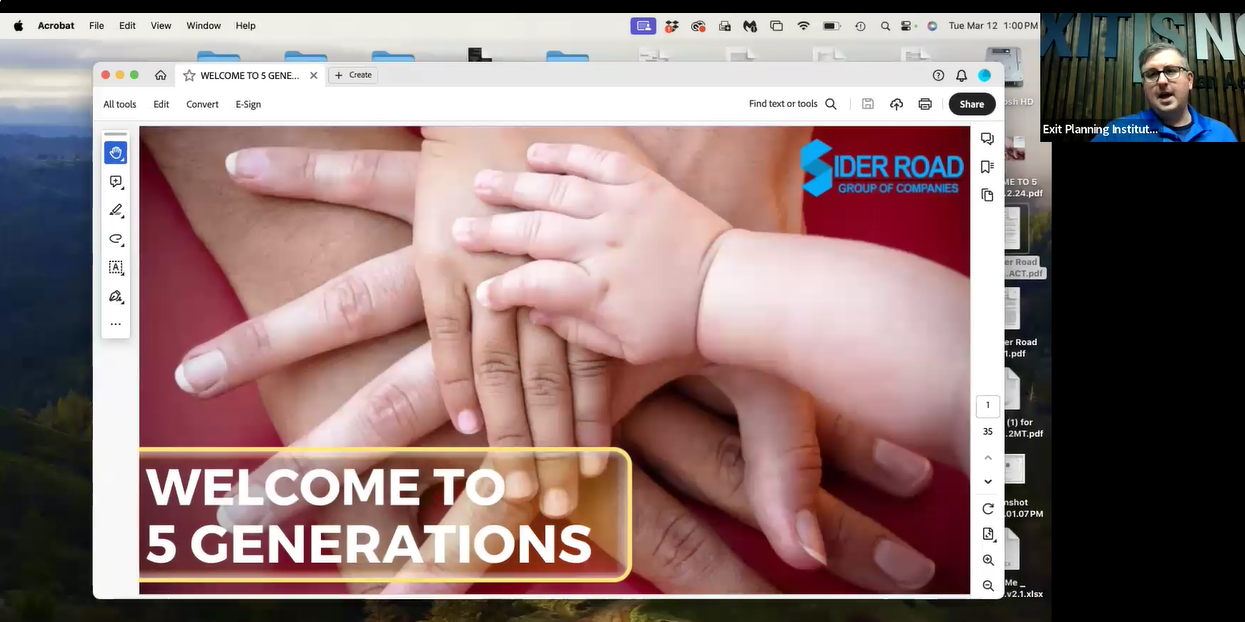Image resolution: width=1245 pixels, height=622 pixels.
Task: Go to the next page with the down chevron
Action: 988,482
